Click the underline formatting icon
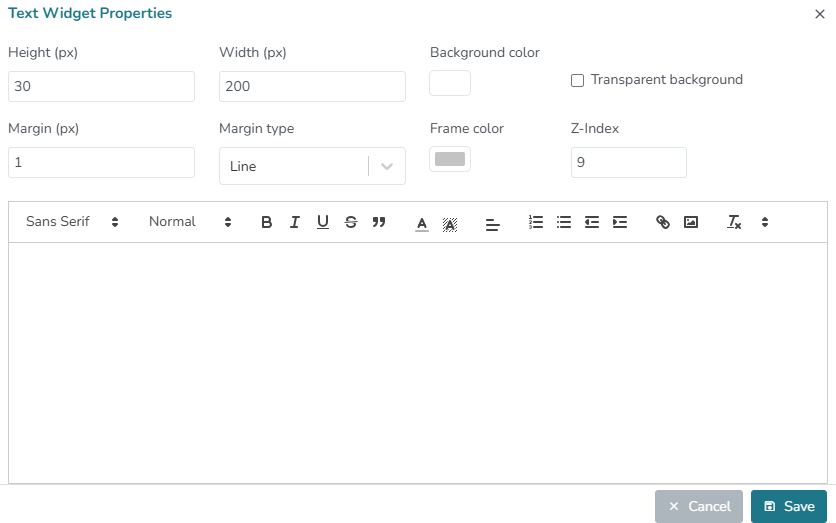 coord(322,222)
